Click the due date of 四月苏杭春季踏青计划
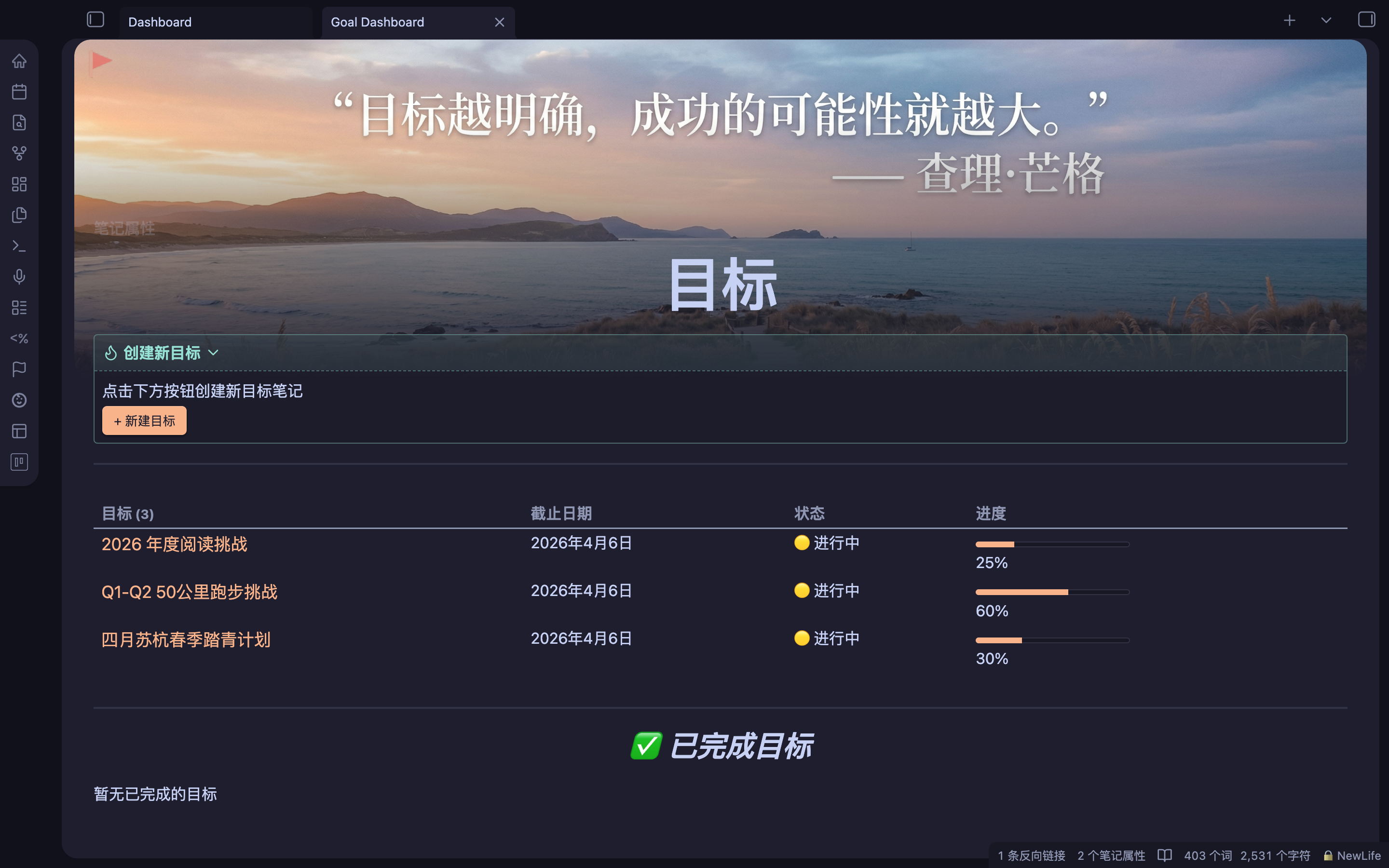The width and height of the screenshot is (1389, 868). coord(581,638)
